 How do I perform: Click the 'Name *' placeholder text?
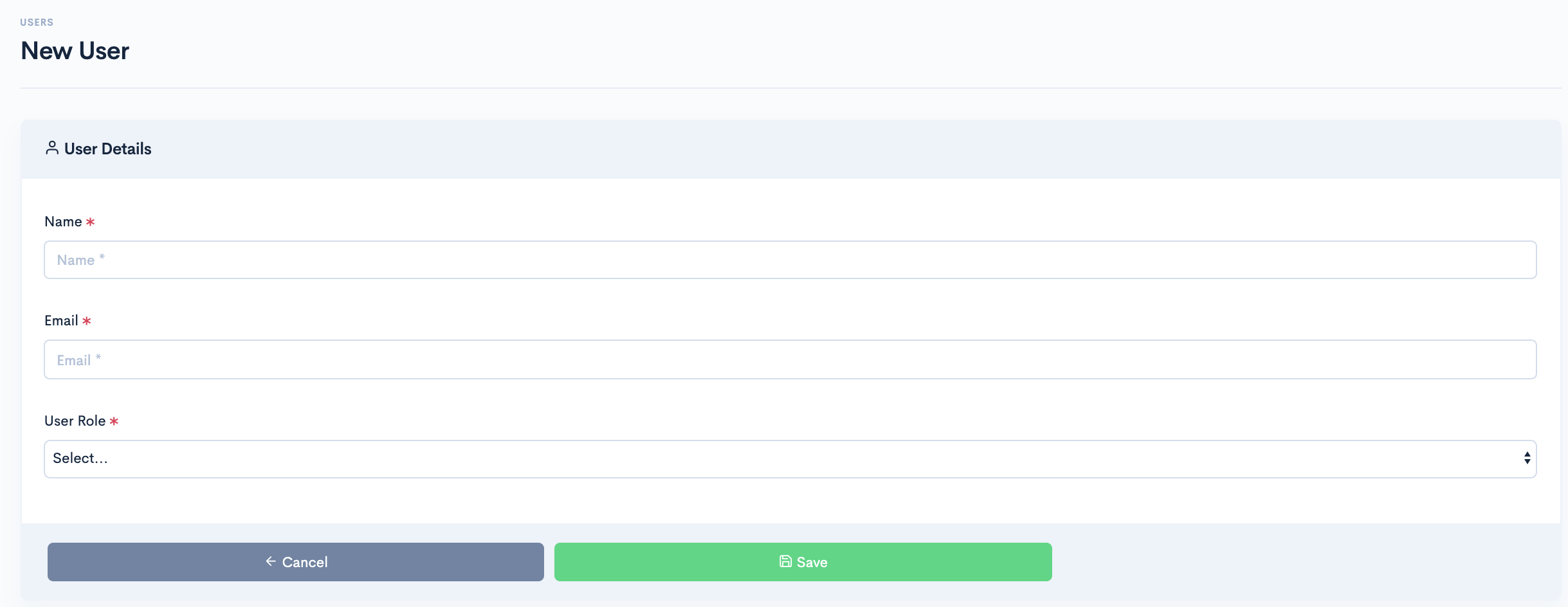81,260
